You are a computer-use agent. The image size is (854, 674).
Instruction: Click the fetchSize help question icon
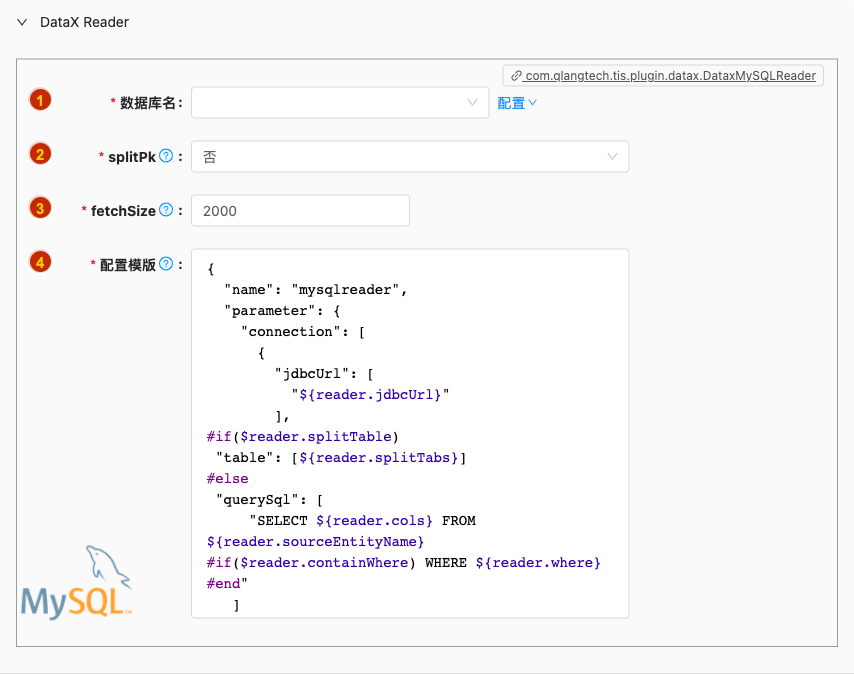(x=166, y=210)
